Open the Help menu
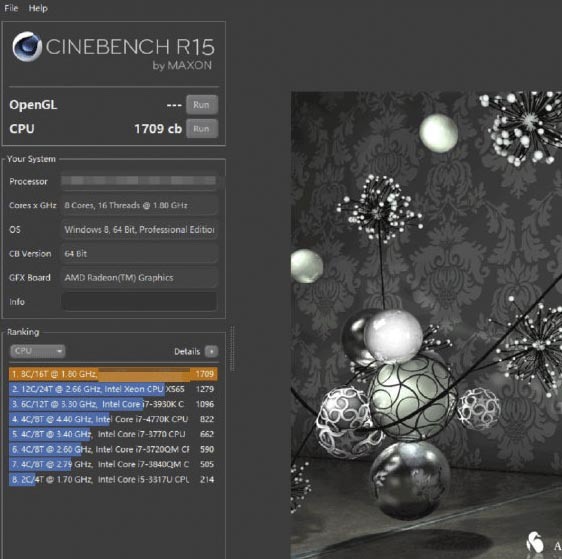Viewport: 562px width, 559px height. click(38, 8)
